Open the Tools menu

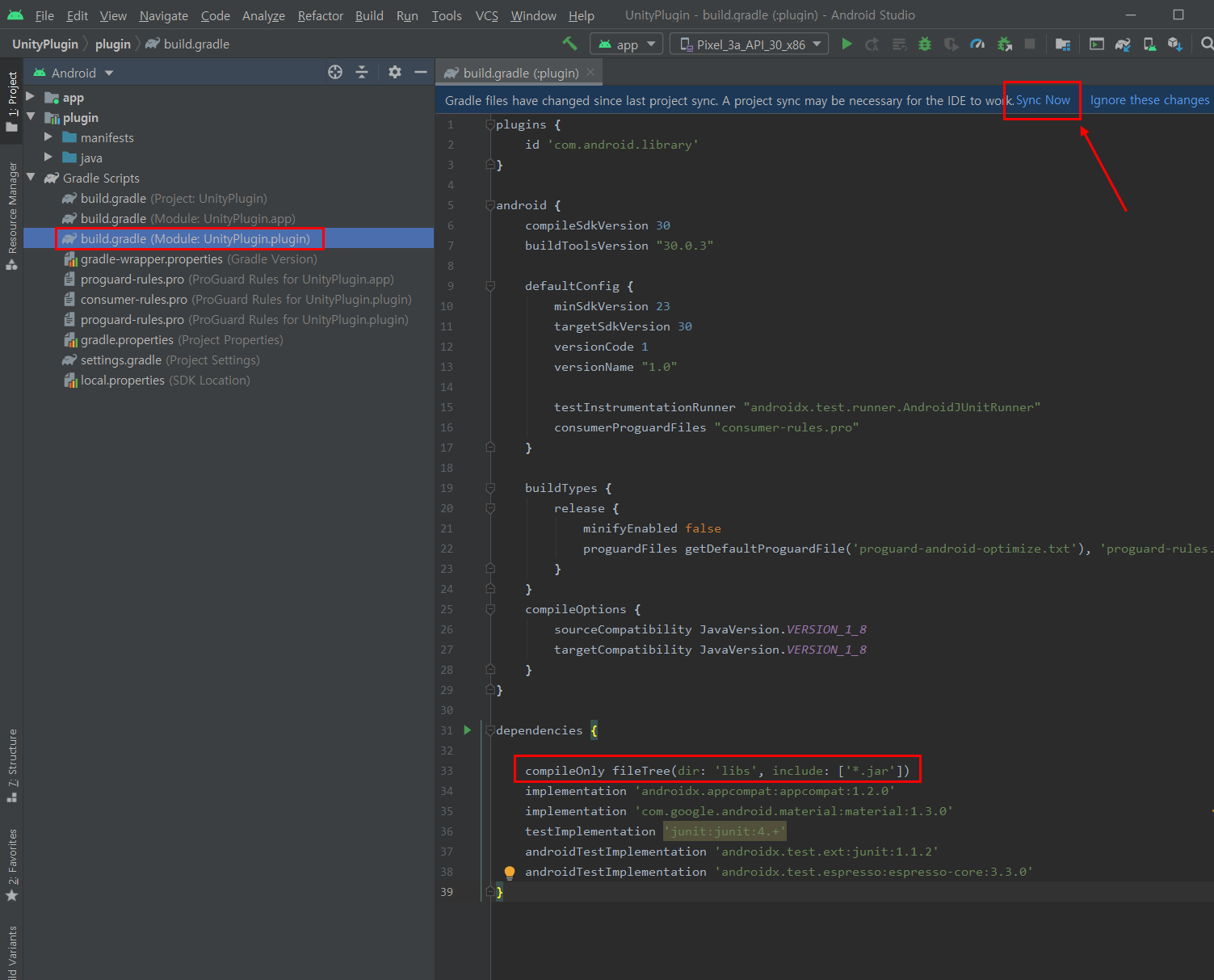coord(447,15)
